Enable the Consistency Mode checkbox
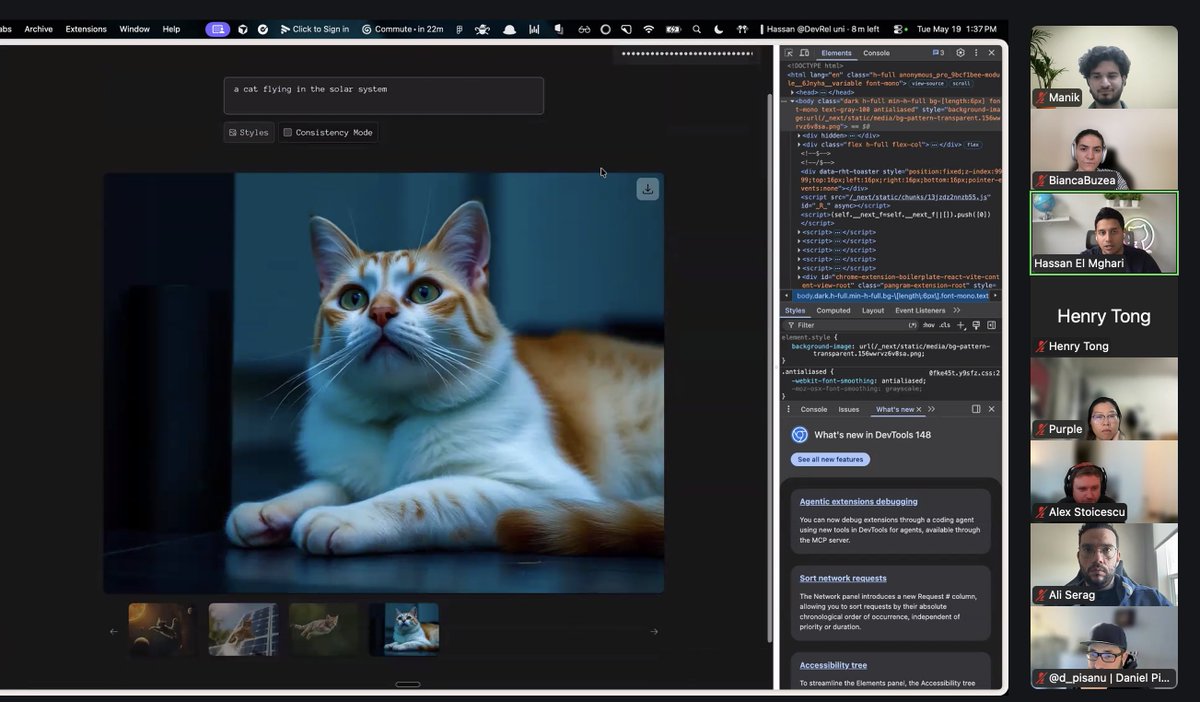Viewport: 1200px width, 702px height. point(287,132)
